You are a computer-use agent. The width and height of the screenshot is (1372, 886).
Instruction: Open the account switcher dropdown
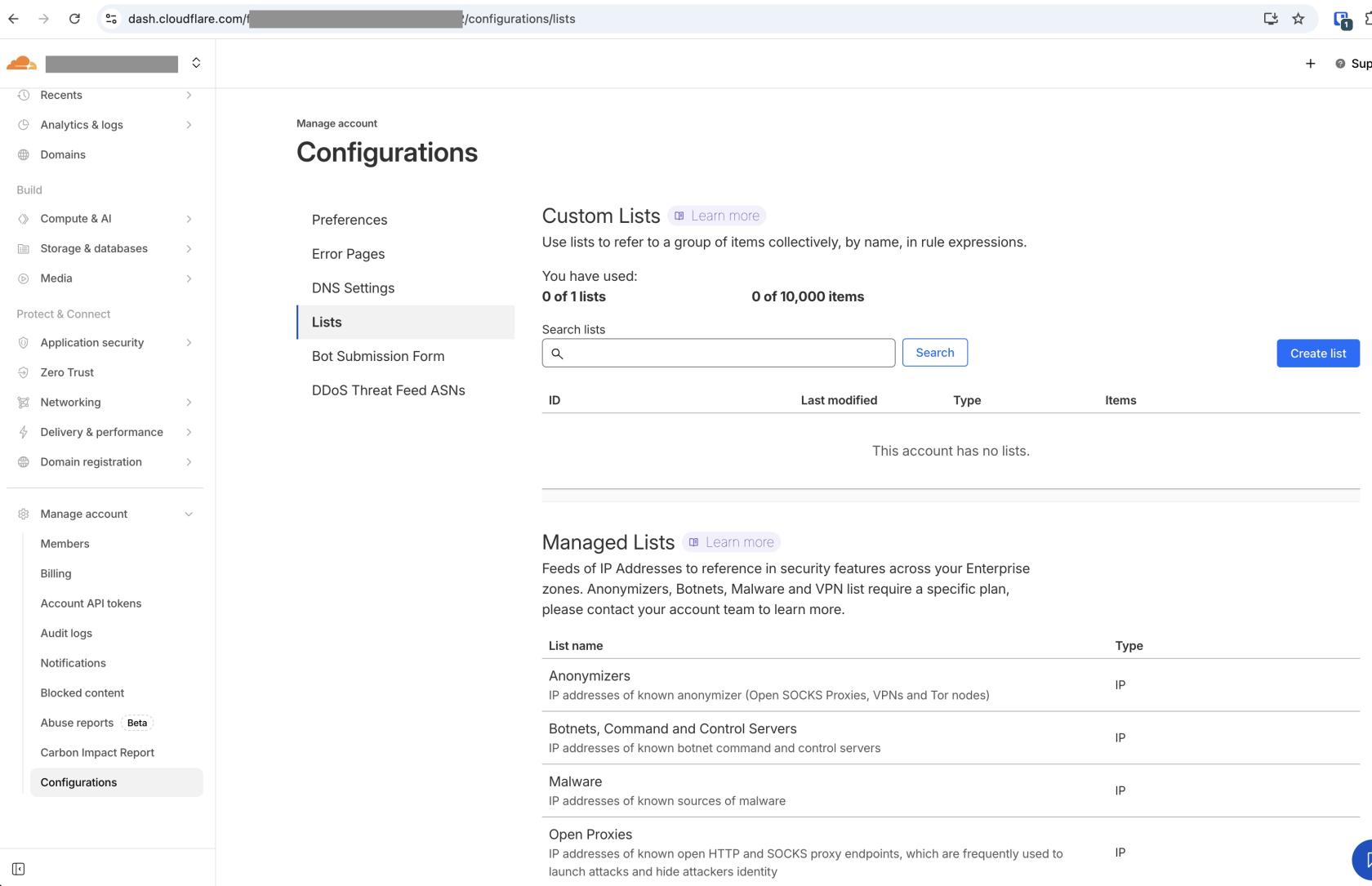coord(196,64)
